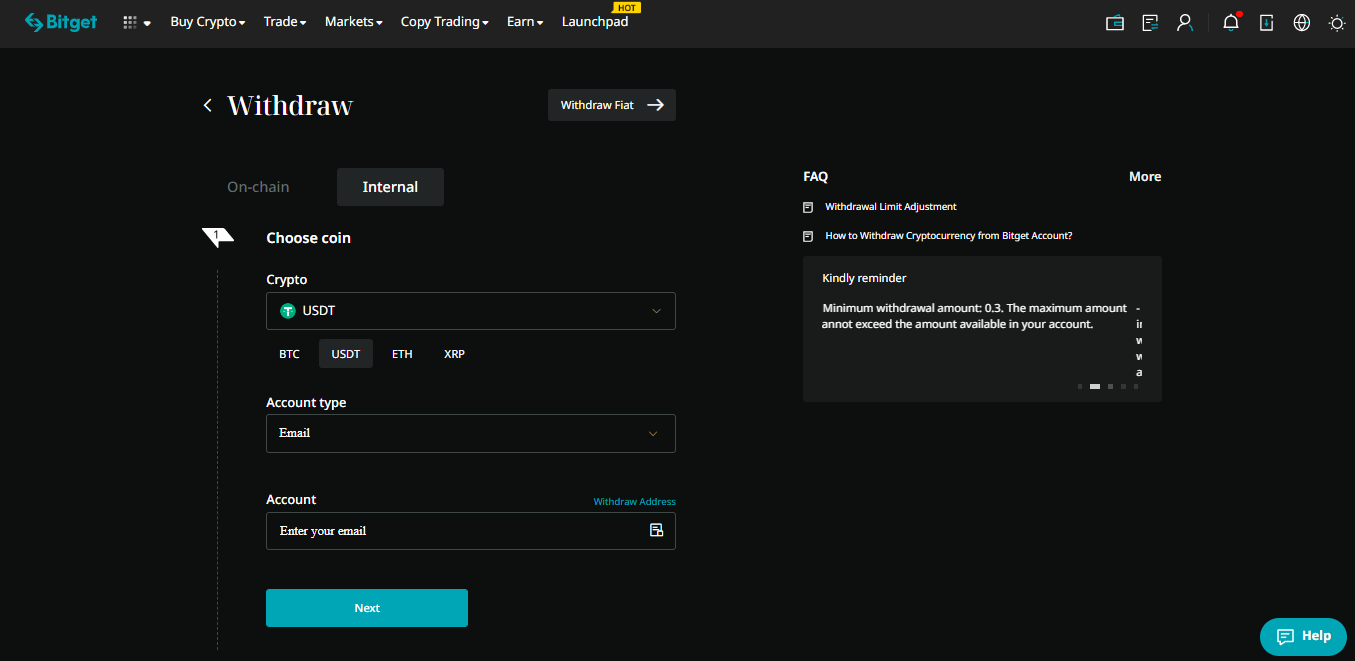Image resolution: width=1355 pixels, height=661 pixels.
Task: Switch to the On-chain tab
Action: point(258,187)
